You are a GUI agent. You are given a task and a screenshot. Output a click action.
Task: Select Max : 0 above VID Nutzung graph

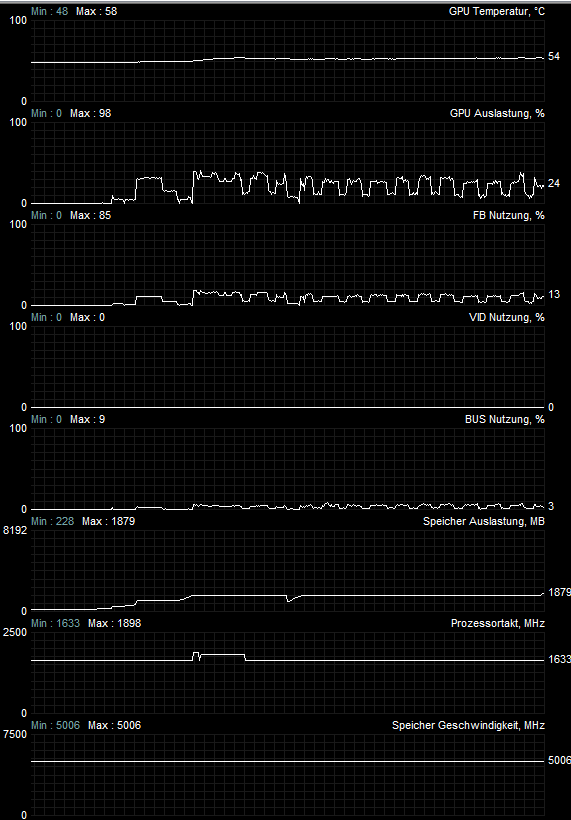[x=87, y=317]
